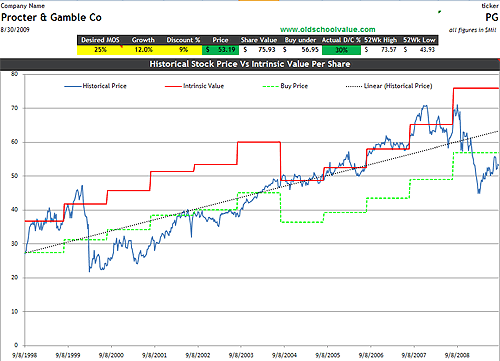This screenshot has height=361, width=500.
Task: Click the y-axis label 30
Action: (x=15, y=244)
